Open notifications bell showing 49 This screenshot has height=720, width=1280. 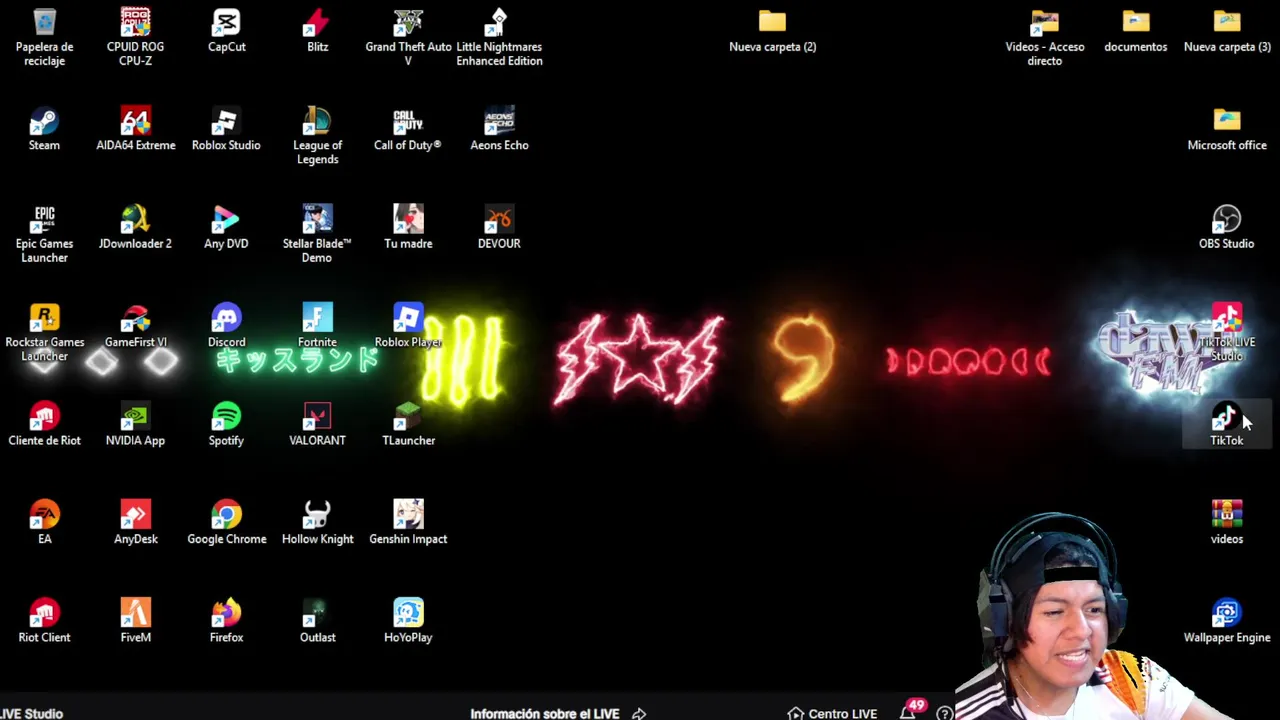pos(908,712)
